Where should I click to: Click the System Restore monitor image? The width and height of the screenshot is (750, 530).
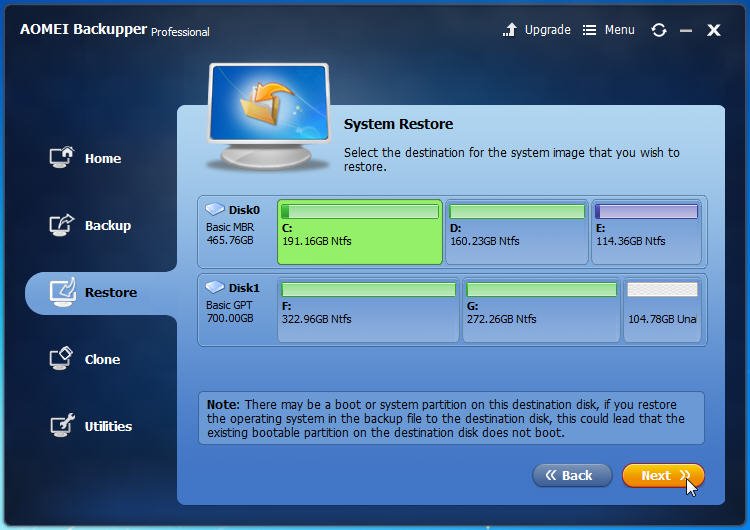269,116
